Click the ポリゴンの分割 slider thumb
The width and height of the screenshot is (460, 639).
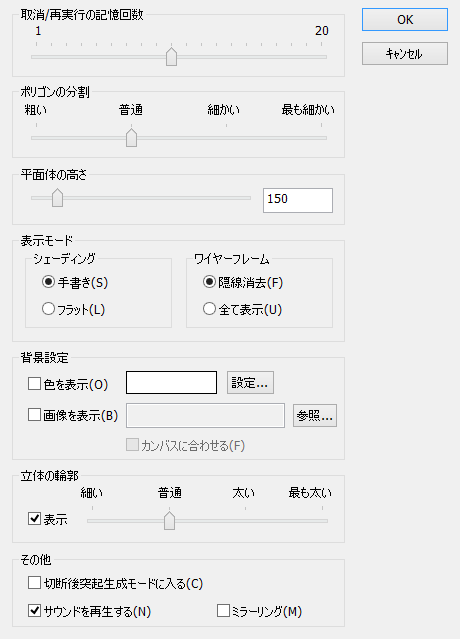131,138
